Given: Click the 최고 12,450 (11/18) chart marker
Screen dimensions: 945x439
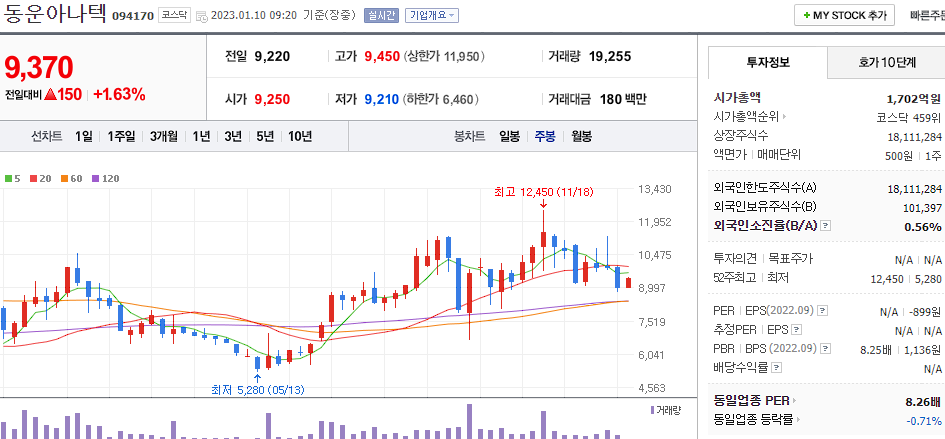Looking at the screenshot, I should (544, 192).
